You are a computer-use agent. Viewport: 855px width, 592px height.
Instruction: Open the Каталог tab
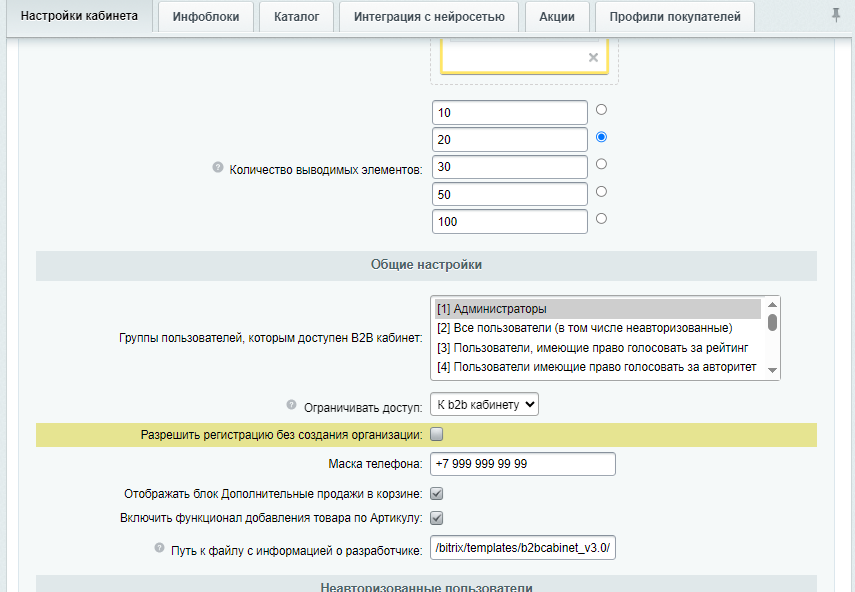tap(297, 17)
